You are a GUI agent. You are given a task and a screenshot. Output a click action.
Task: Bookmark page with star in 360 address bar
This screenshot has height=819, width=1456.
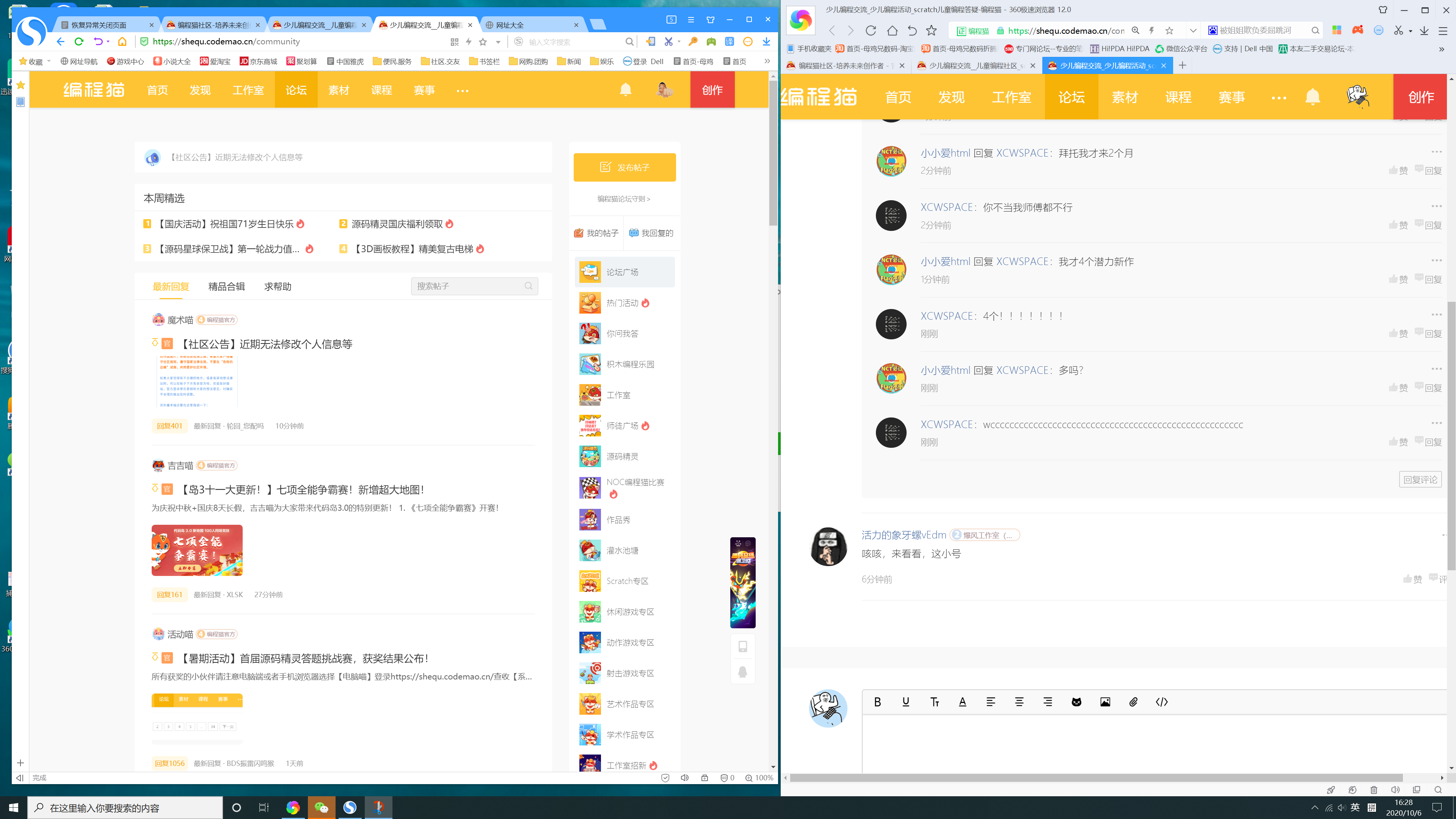point(1169,30)
